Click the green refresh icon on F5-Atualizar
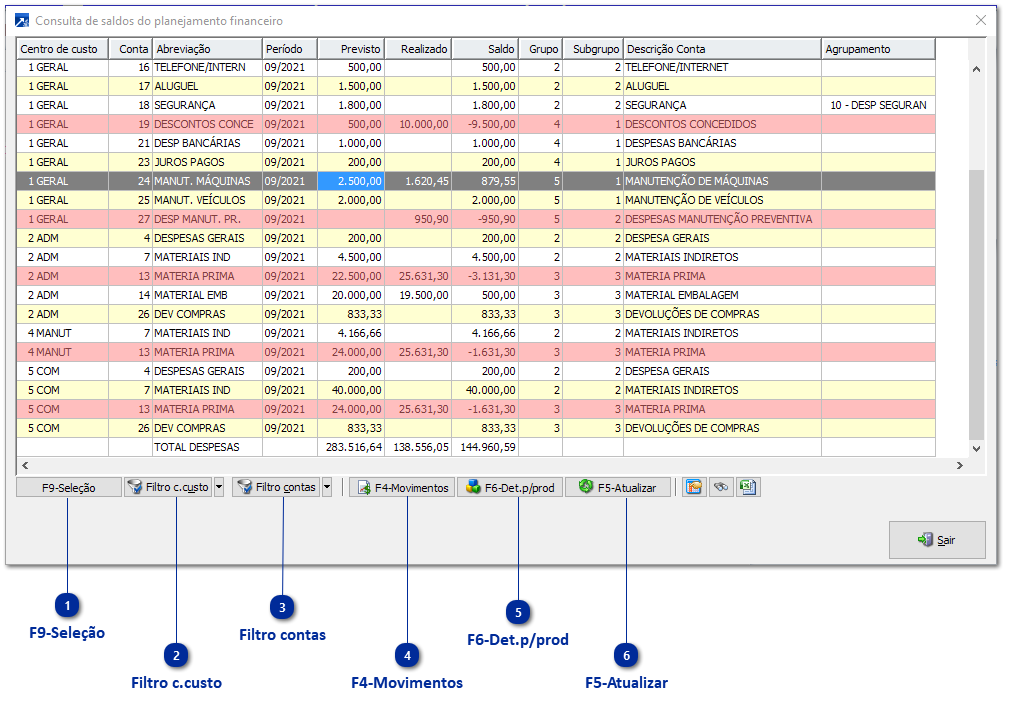 pyautogui.click(x=584, y=488)
